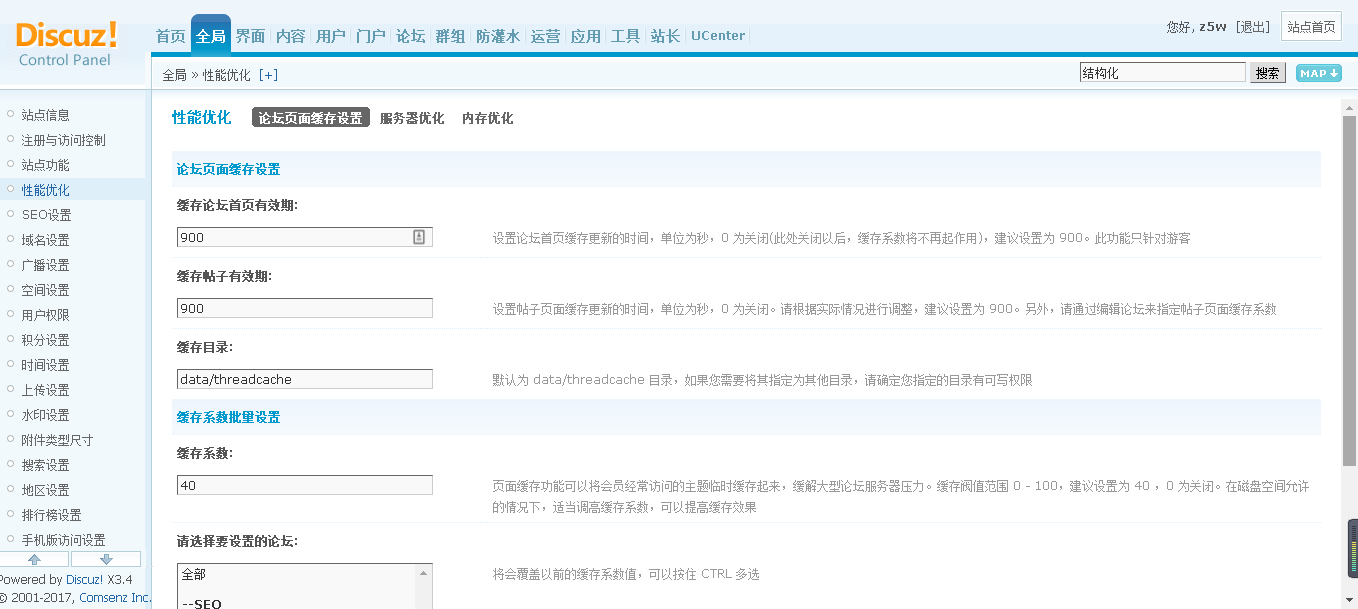
Task: Click the forum listbox scroll-up arrow
Action: pyautogui.click(x=424, y=574)
